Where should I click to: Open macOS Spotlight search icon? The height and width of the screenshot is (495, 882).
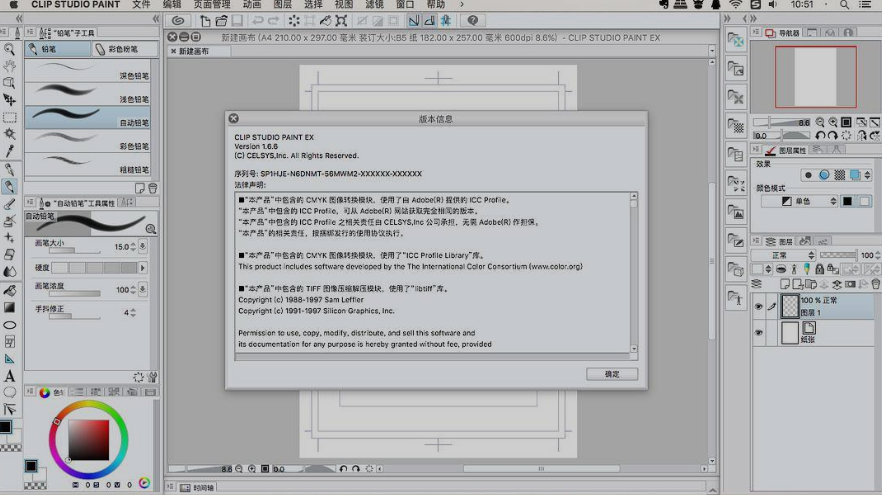tap(844, 4)
